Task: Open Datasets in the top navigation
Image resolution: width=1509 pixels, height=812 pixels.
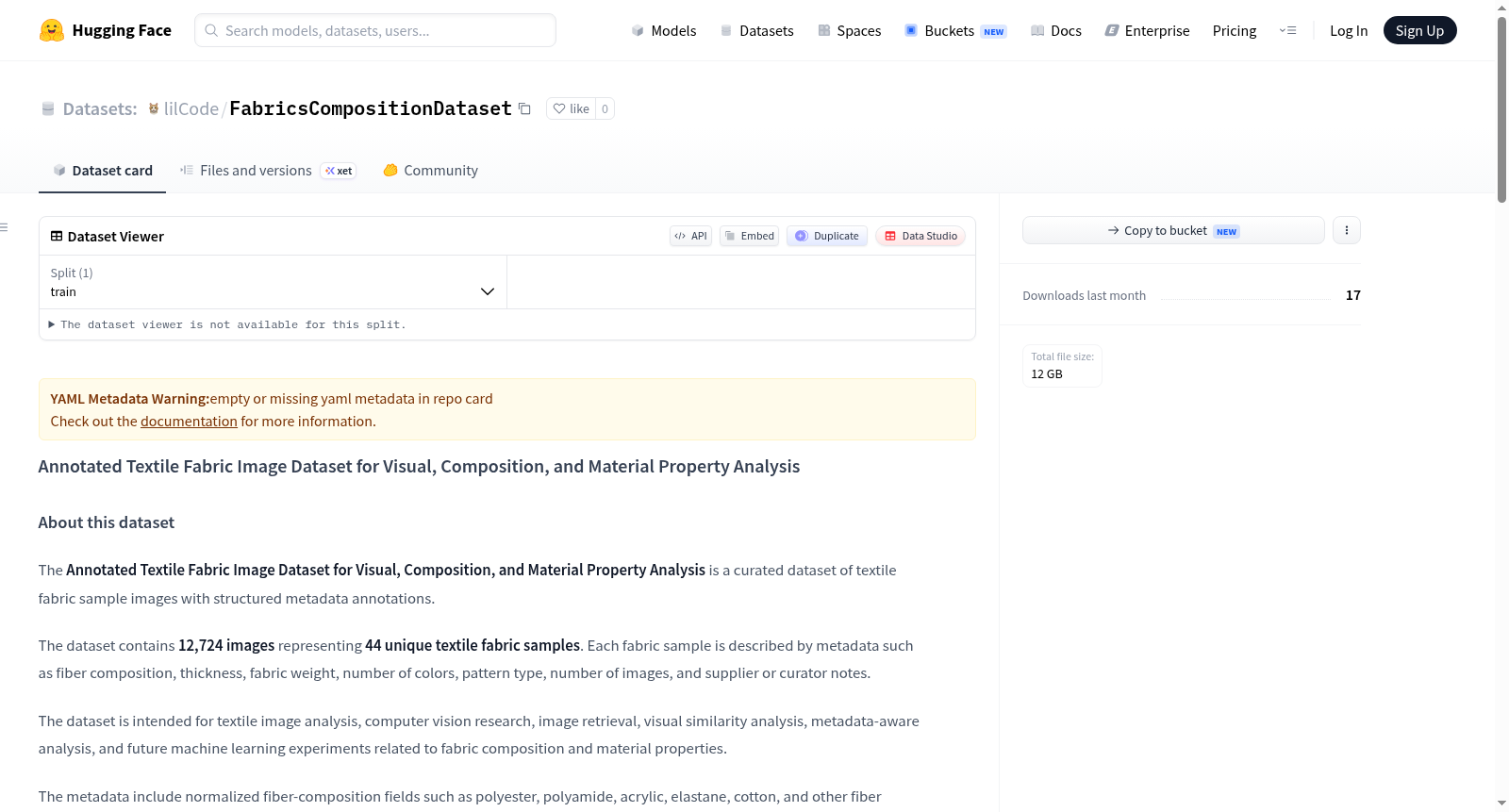Action: (756, 30)
